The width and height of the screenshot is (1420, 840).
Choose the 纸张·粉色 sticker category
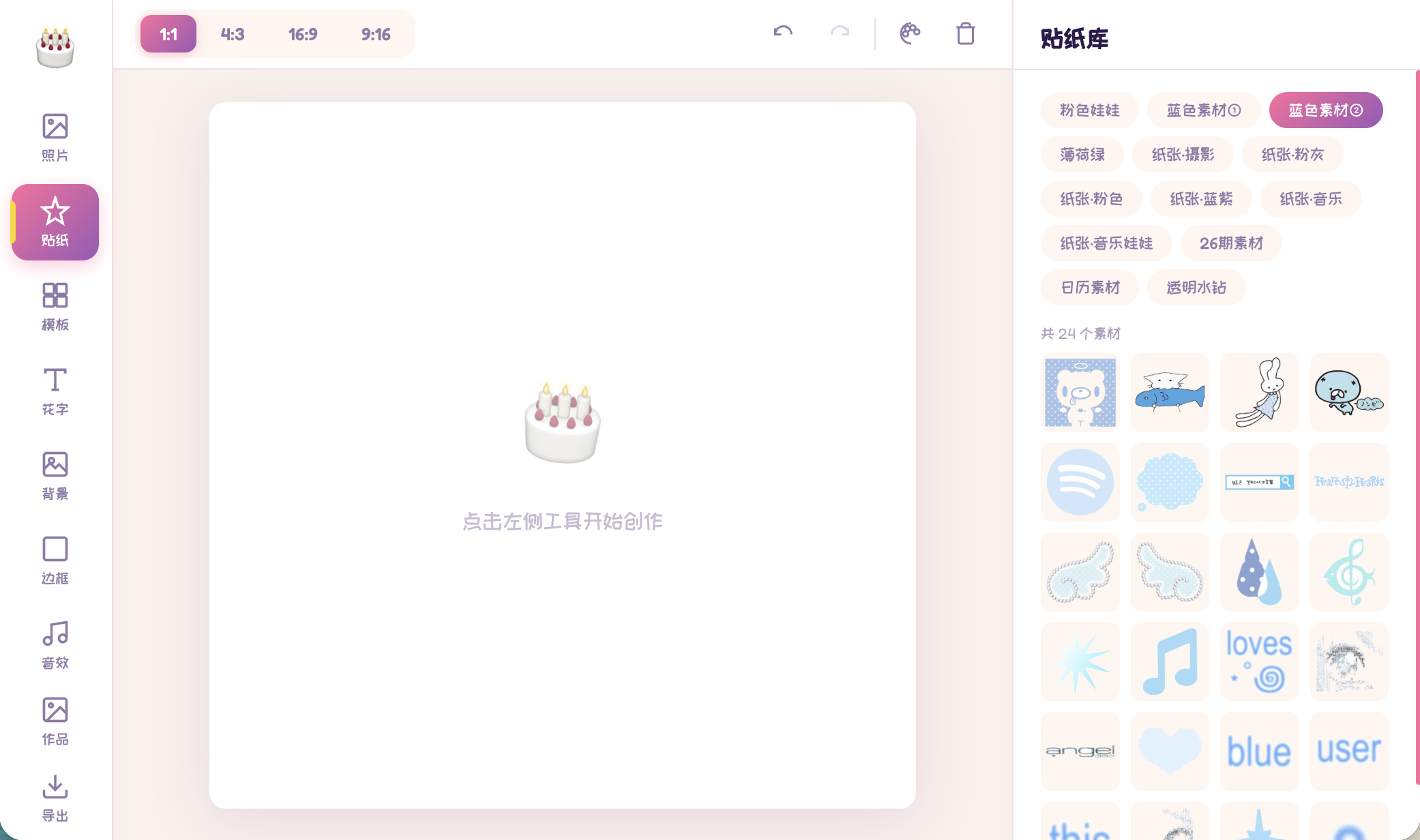click(x=1091, y=198)
